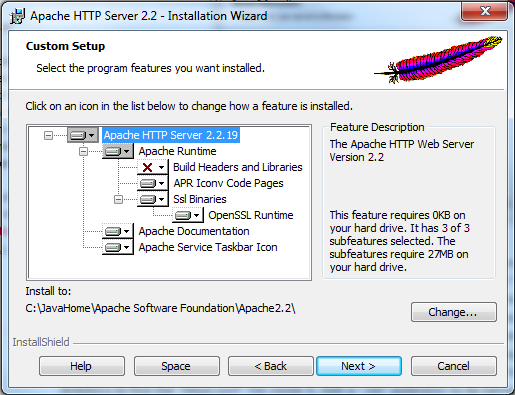Collapse the Ssl Binaries tree node
This screenshot has width=515, height=395.
click(x=118, y=199)
